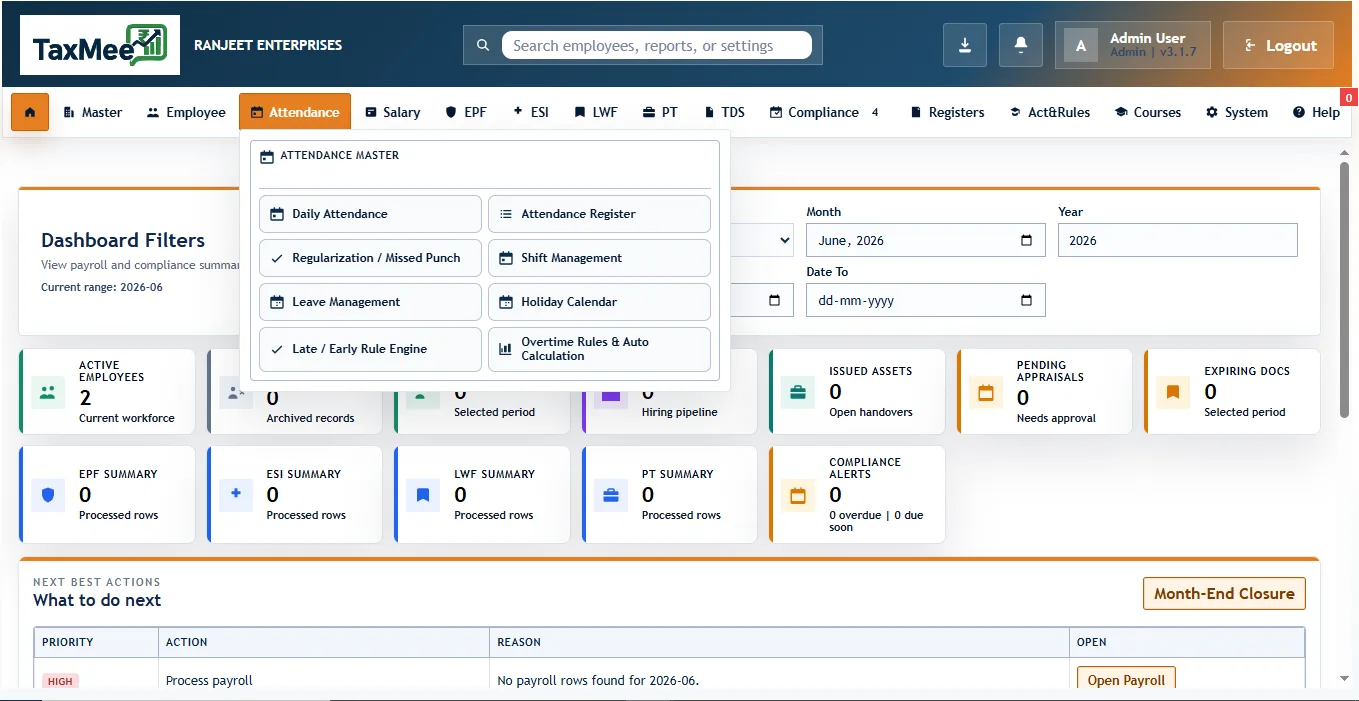Click 'What to do next' heading
Screen dimensions: 1359x701
(97, 600)
